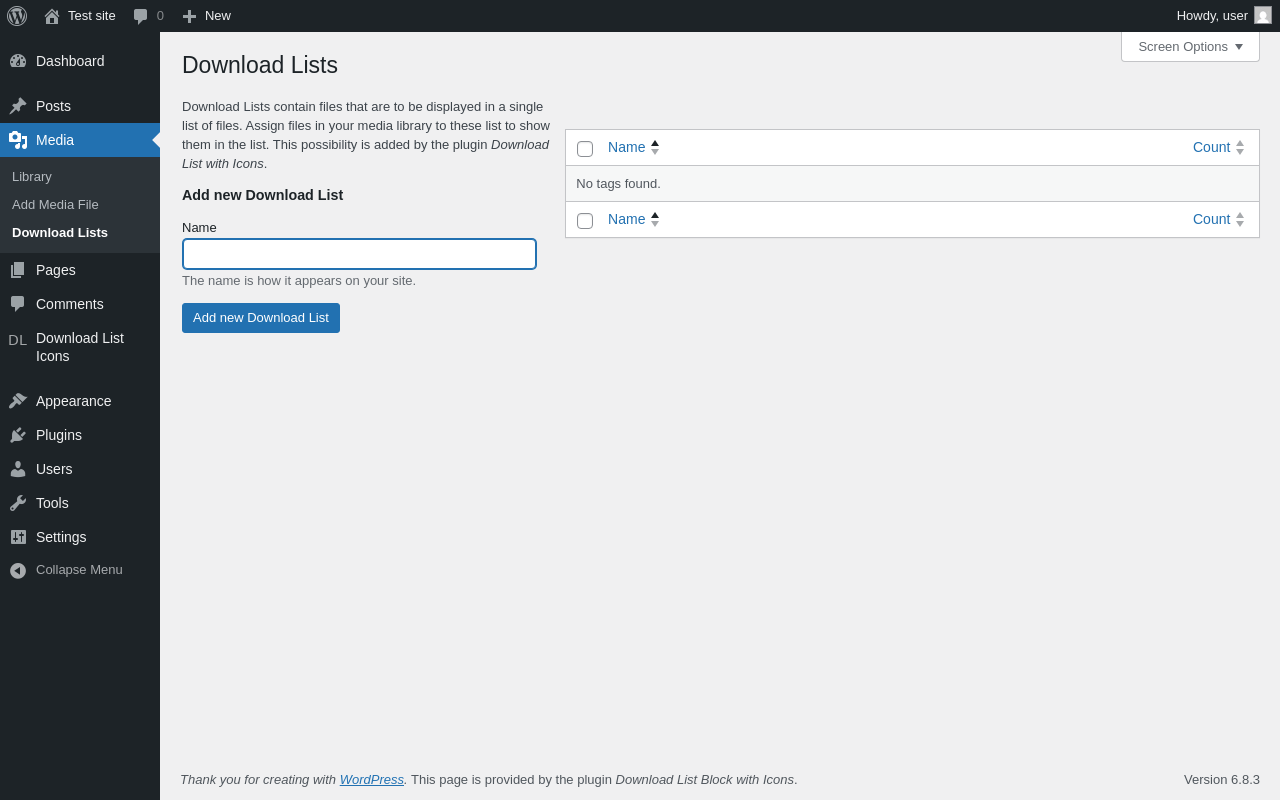Expand the Screen Options panel
This screenshot has height=800, width=1280.
pos(1190,46)
